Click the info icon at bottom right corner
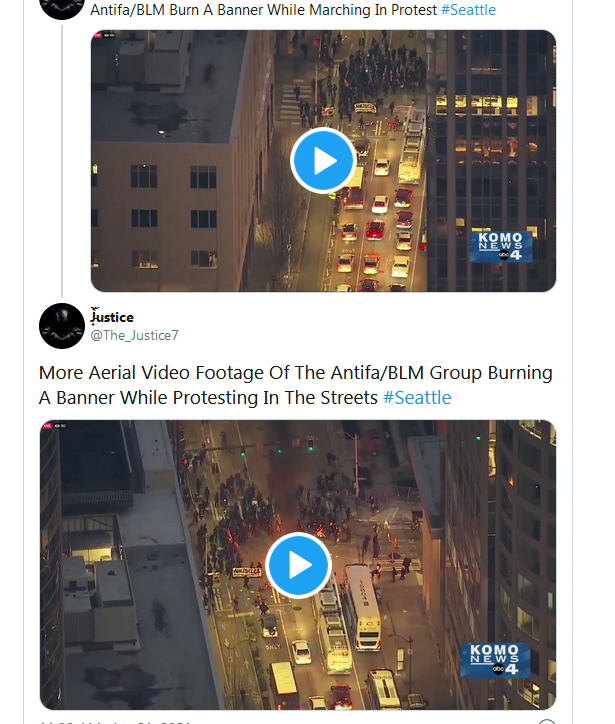The image size is (615, 724). pyautogui.click(x=547, y=721)
